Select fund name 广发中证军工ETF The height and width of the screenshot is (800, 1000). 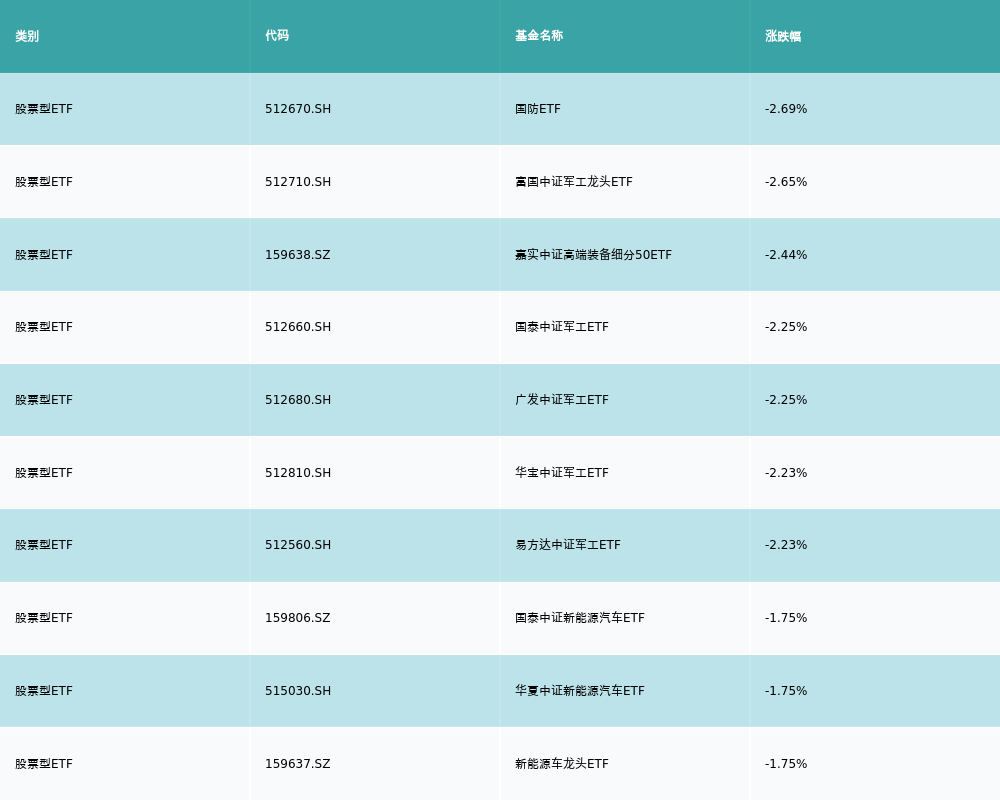pos(562,400)
